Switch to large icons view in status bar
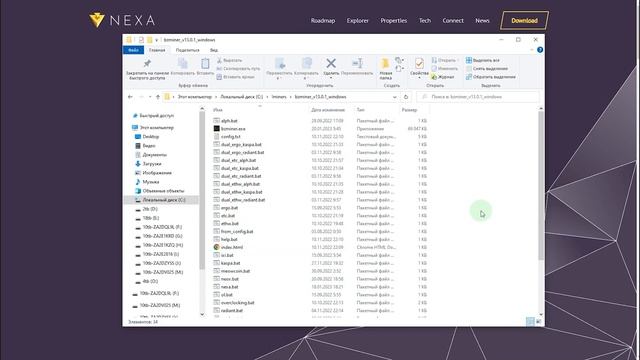Image resolution: width=640 pixels, height=360 pixels. pos(539,322)
